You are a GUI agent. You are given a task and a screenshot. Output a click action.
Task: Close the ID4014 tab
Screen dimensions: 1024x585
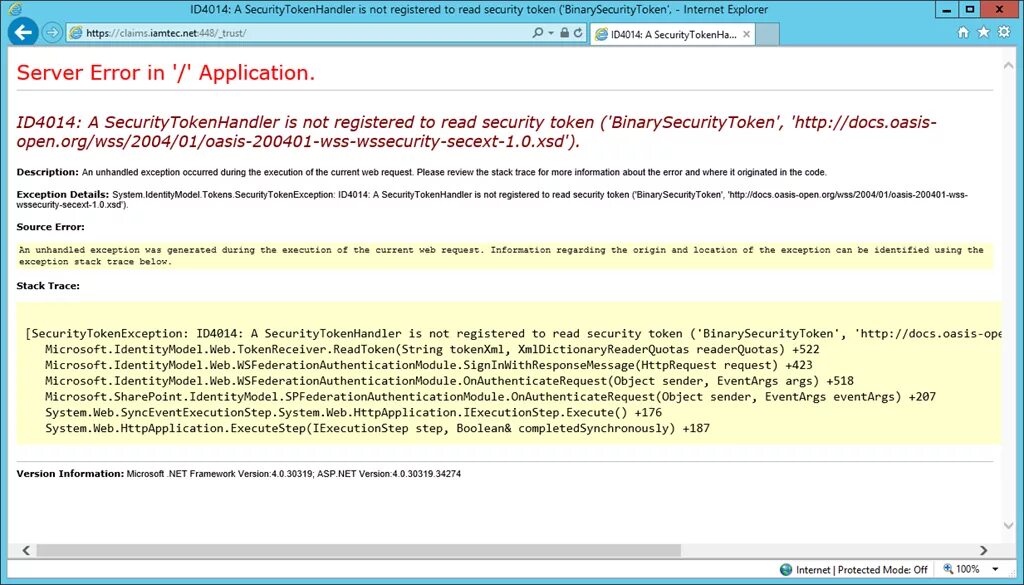tap(746, 35)
